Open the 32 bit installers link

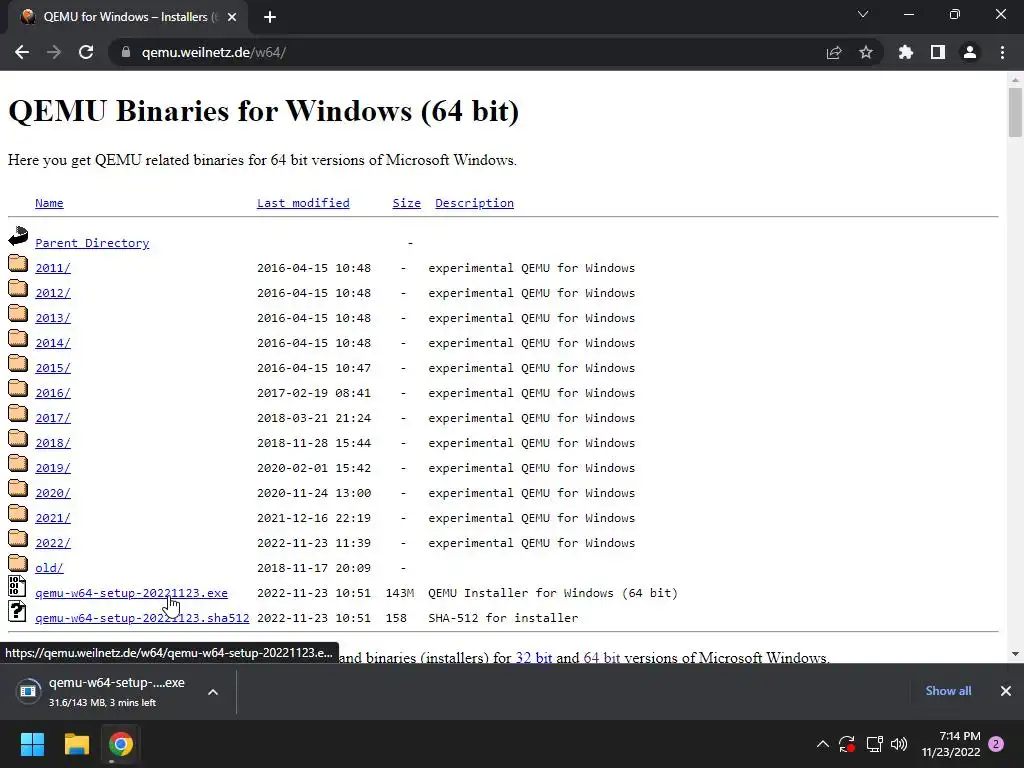pos(534,658)
